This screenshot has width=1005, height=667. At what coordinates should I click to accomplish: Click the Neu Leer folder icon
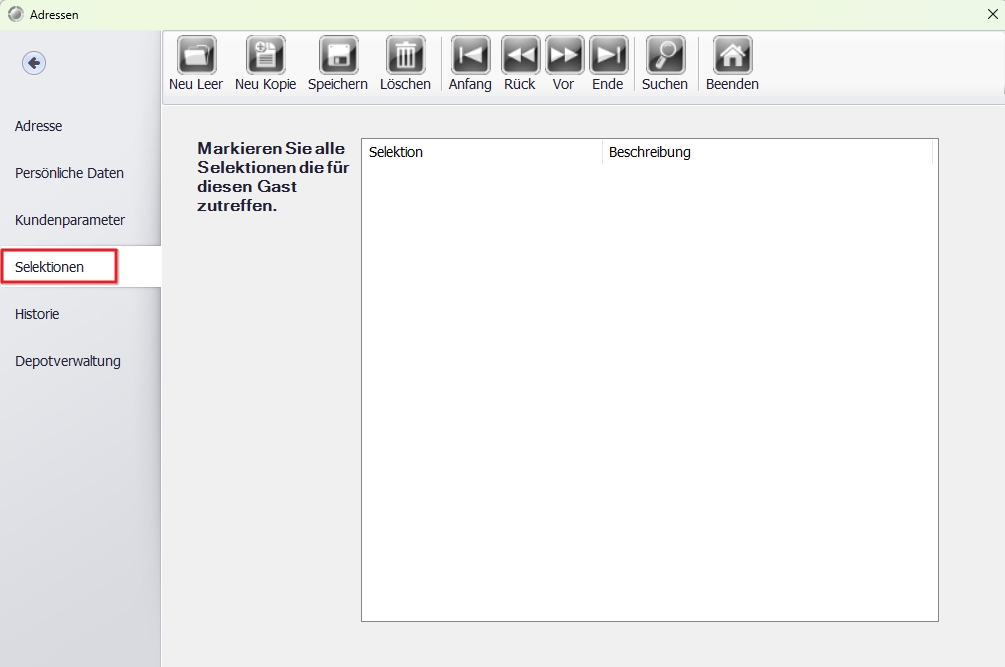coord(197,56)
